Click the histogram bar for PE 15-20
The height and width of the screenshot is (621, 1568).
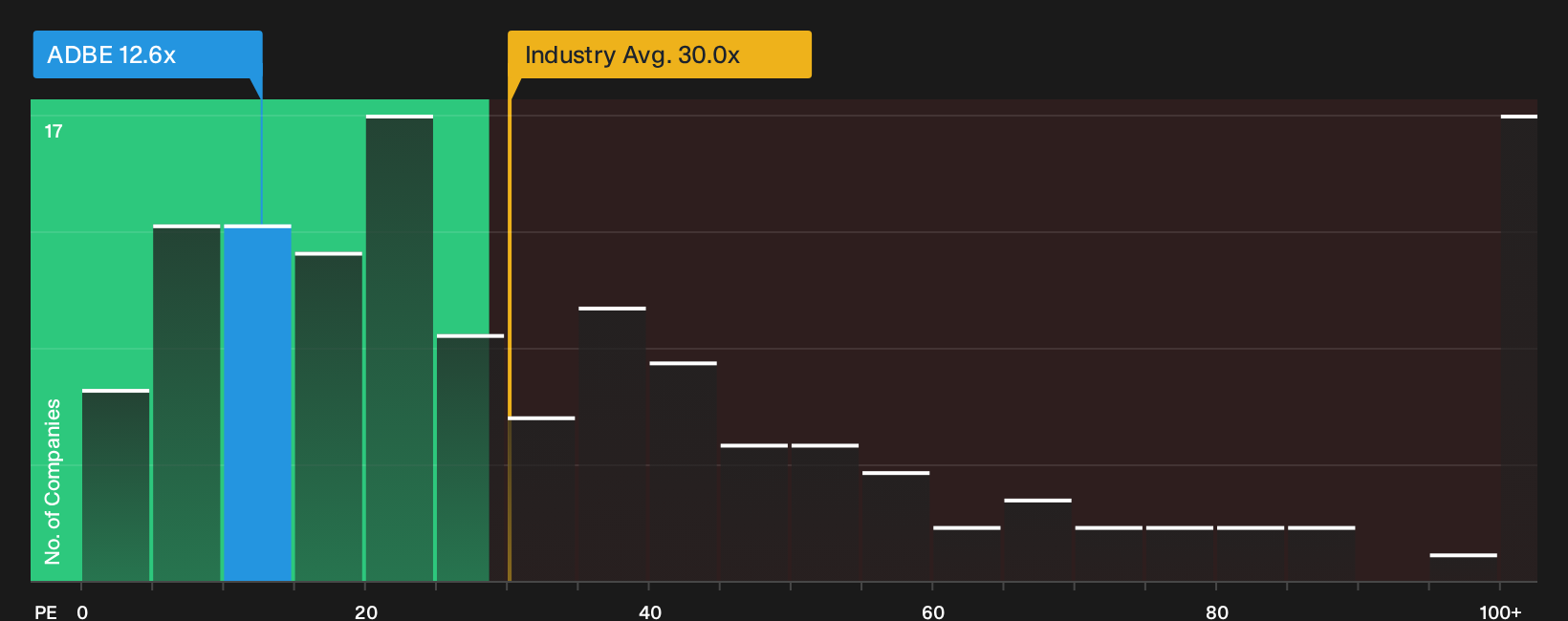point(329,417)
